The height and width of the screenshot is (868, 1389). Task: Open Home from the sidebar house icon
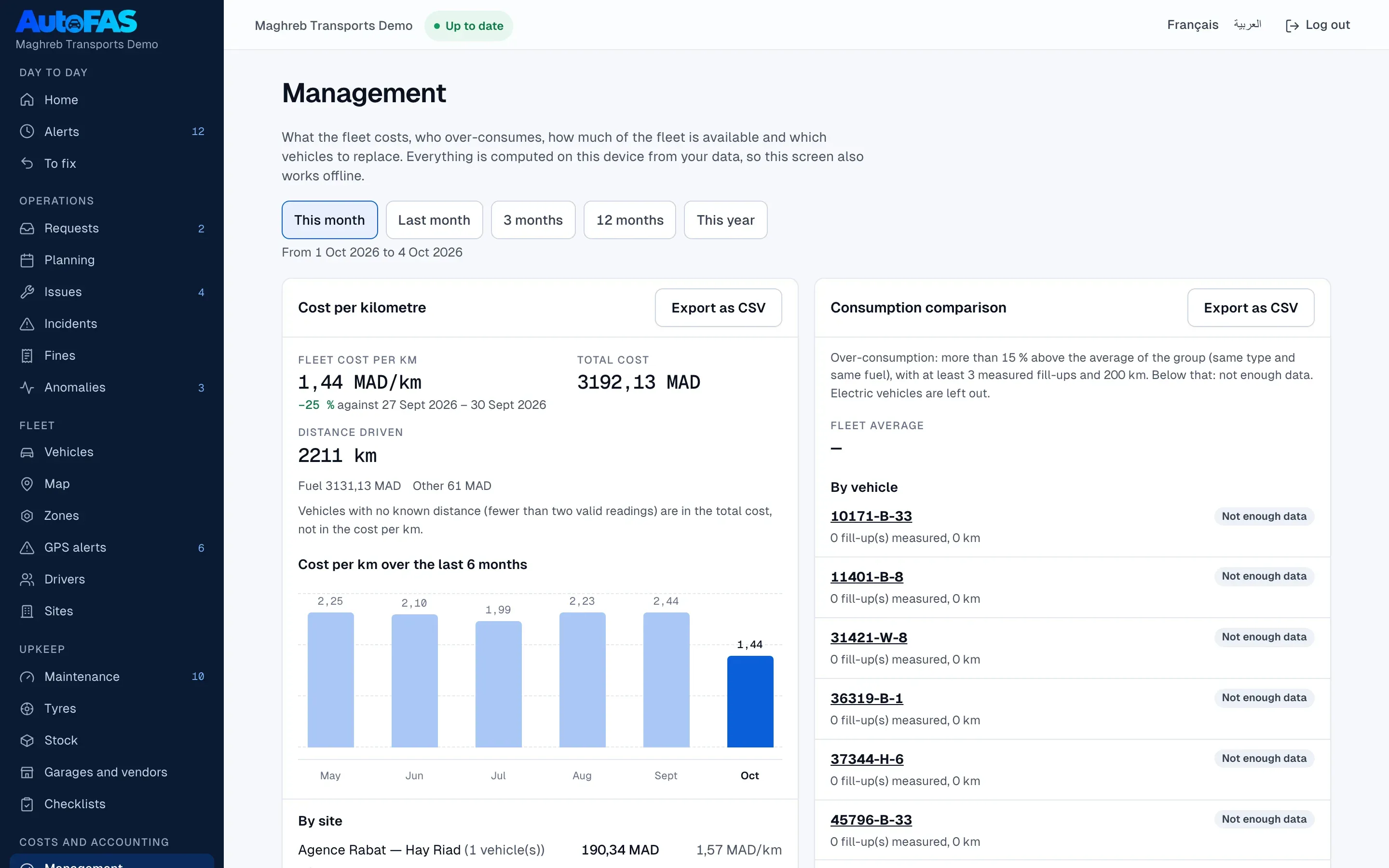[27, 100]
